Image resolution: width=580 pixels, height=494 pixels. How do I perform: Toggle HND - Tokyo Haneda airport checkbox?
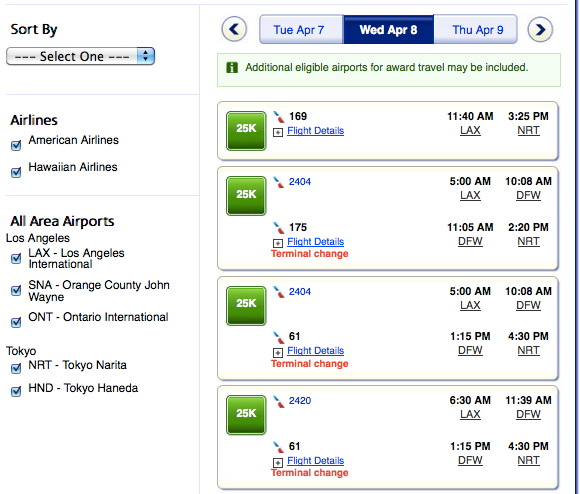pos(16,391)
